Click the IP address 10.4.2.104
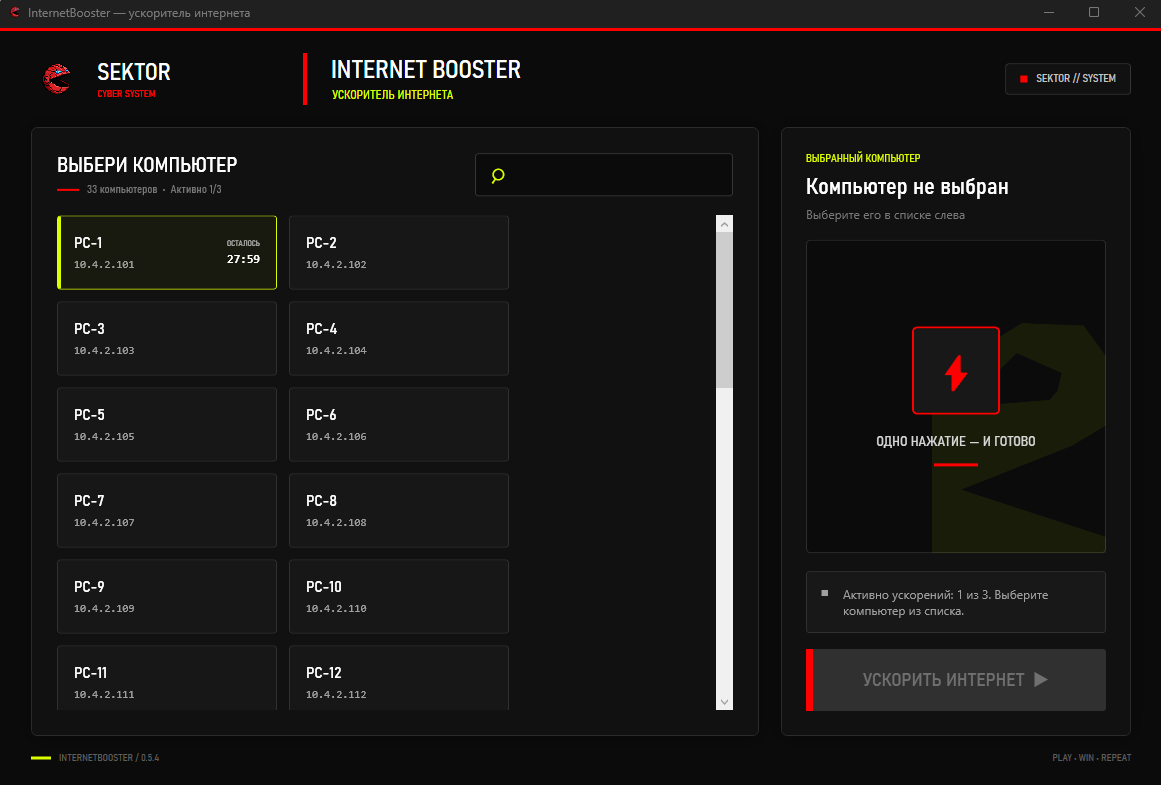 (x=336, y=350)
